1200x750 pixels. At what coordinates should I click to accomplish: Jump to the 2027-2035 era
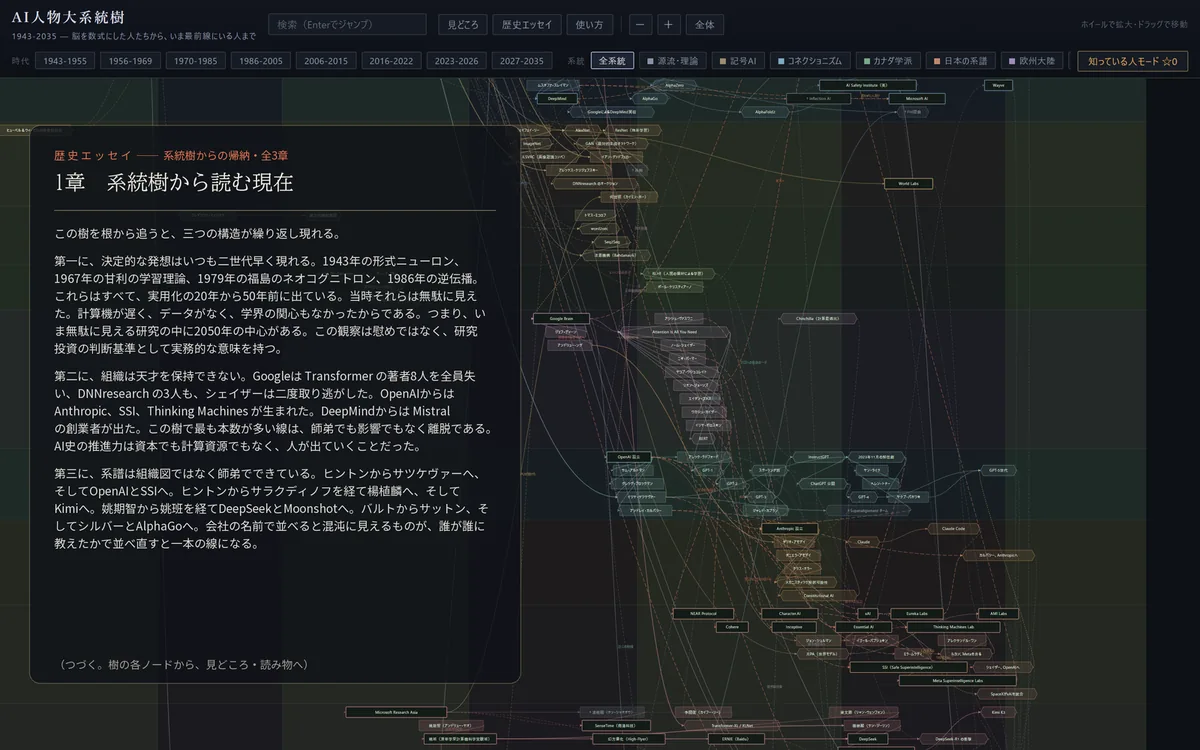pyautogui.click(x=522, y=61)
